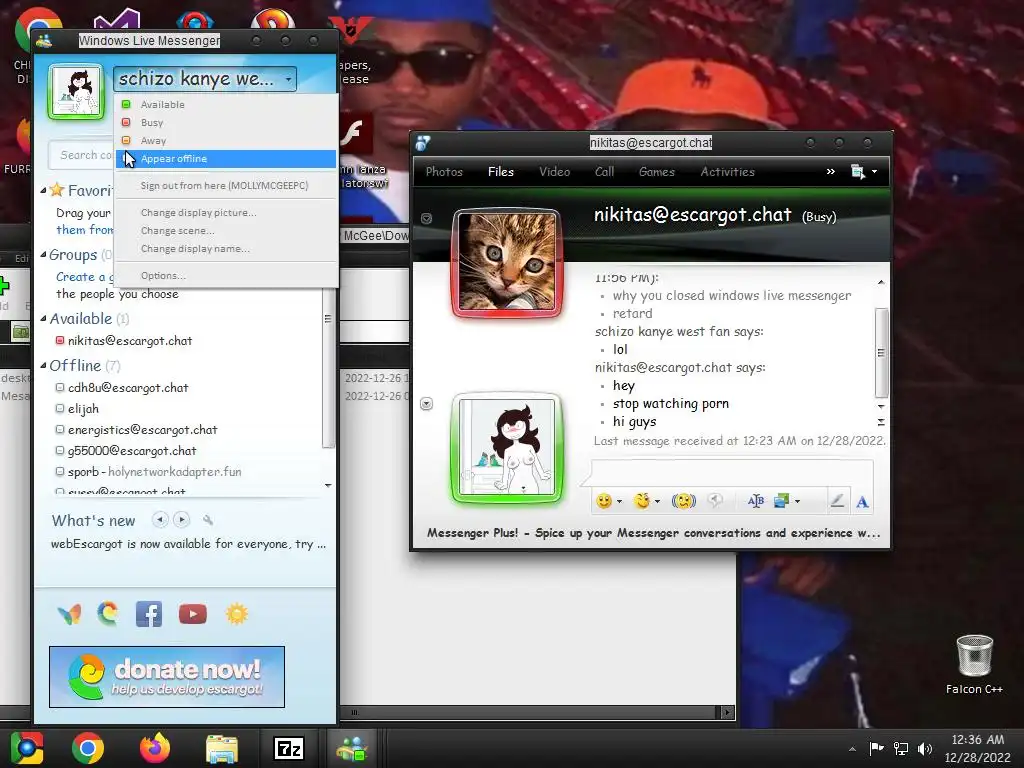Send a nudge with the shaking face icon
This screenshot has height=768, width=1024.
click(684, 501)
